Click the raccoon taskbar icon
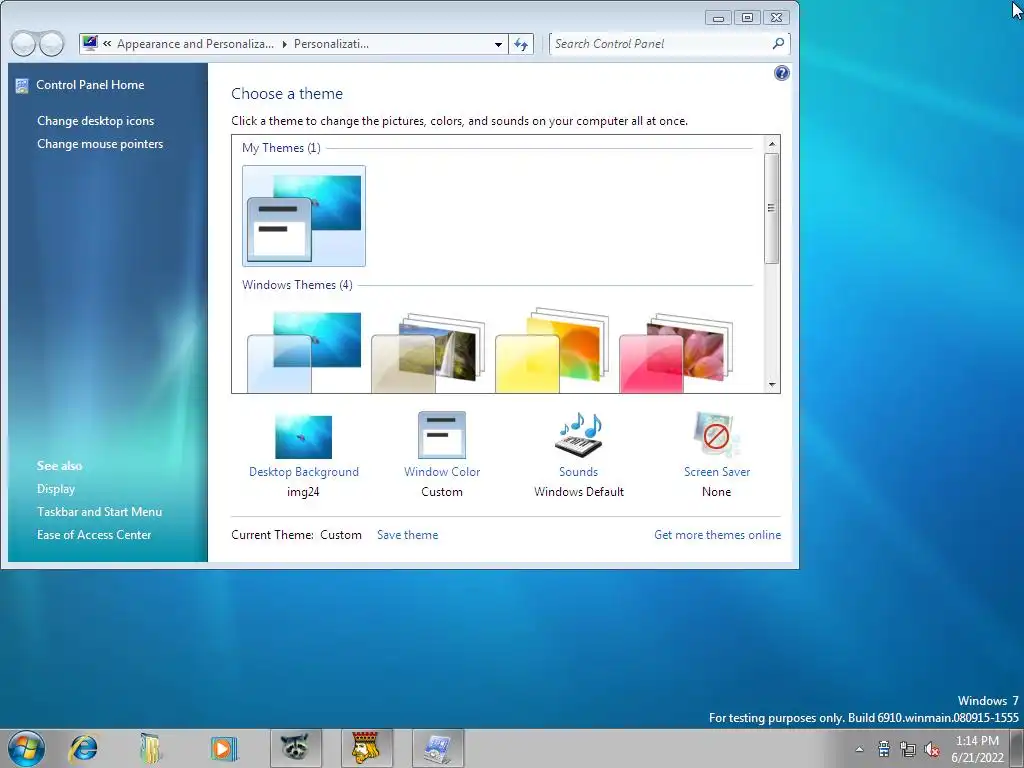1024x768 pixels. point(296,748)
